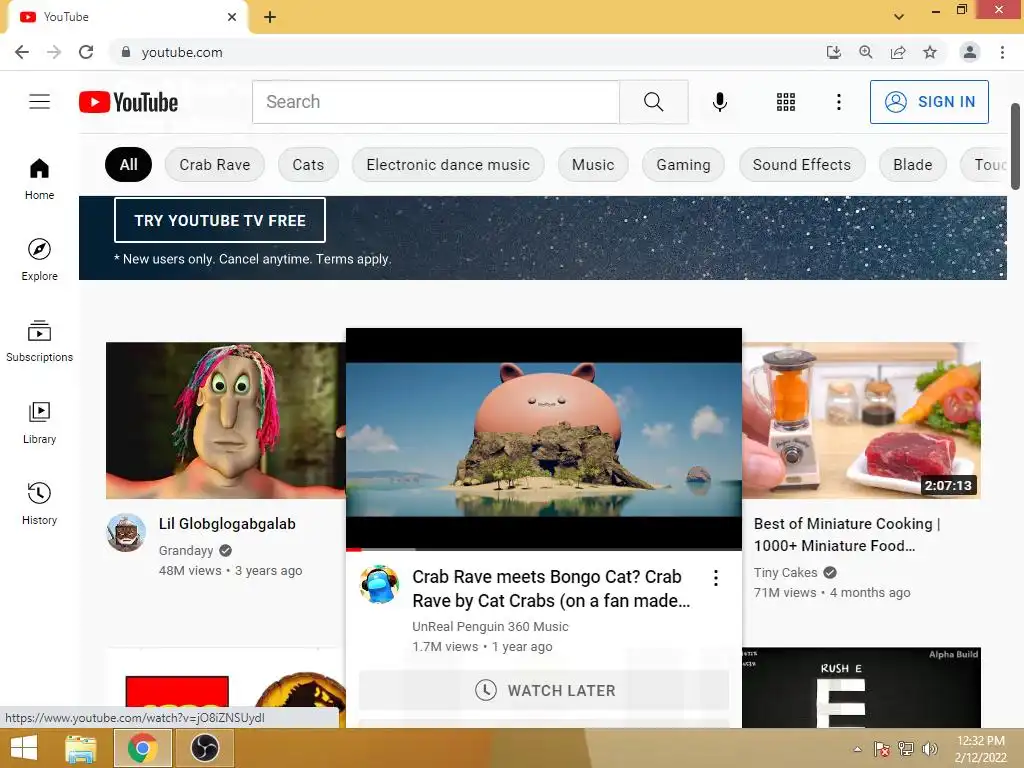This screenshot has height=768, width=1024.
Task: Open YouTube settings three-dot menu
Action: coord(839,102)
